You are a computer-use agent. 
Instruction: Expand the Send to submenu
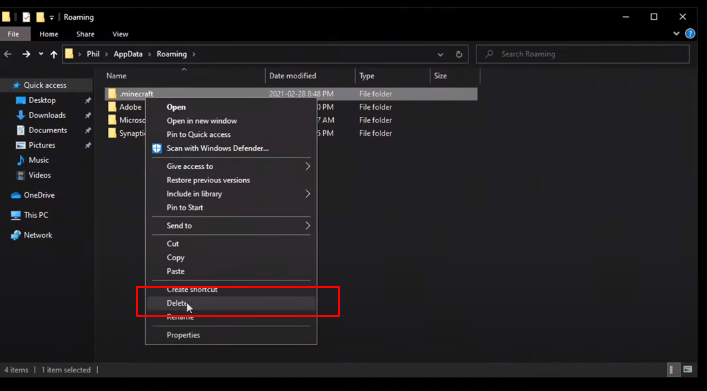pos(231,225)
